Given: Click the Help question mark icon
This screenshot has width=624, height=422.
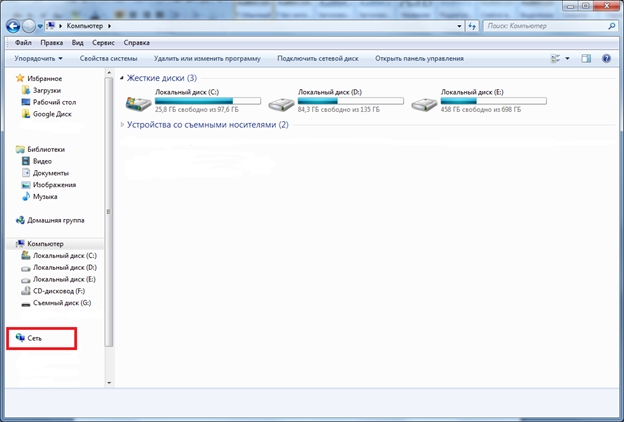Looking at the screenshot, I should 606,59.
